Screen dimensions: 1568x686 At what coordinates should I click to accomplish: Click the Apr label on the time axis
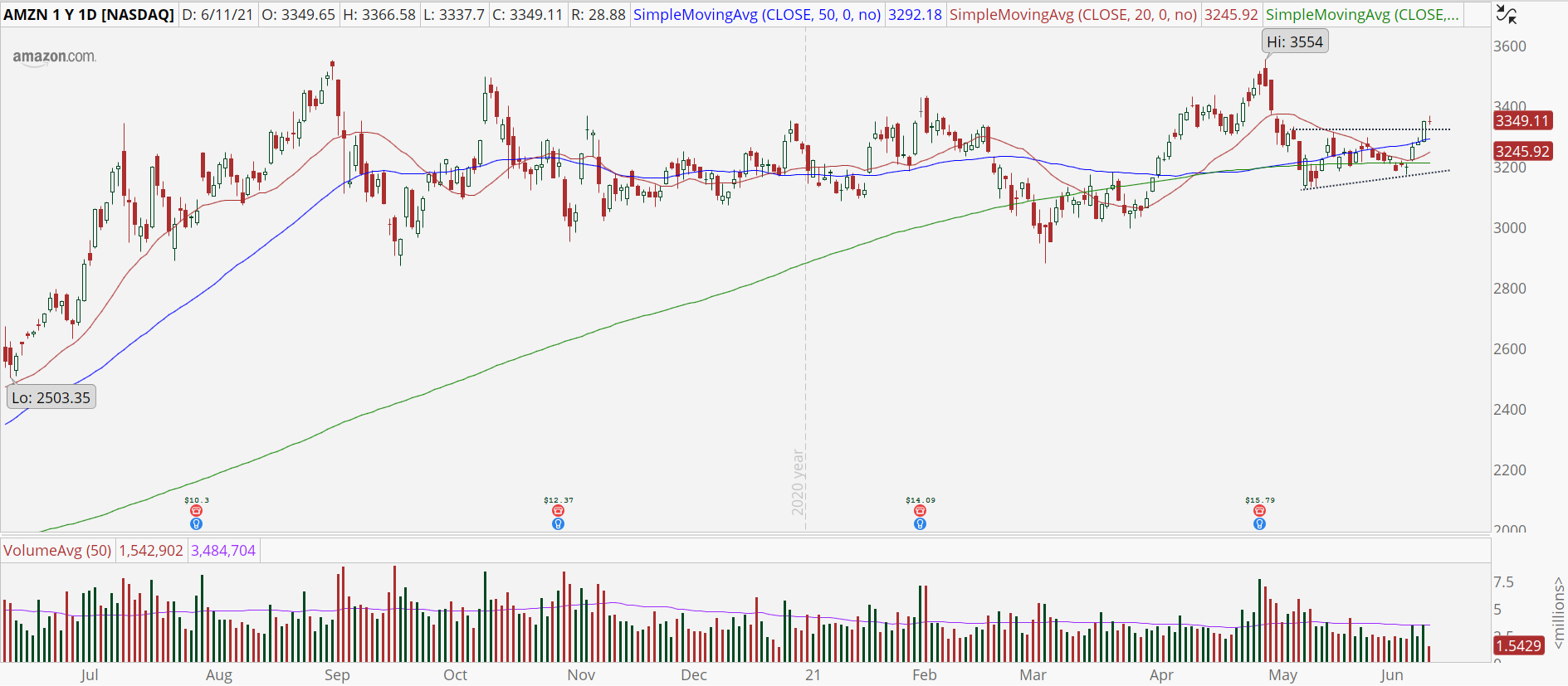point(1161,675)
